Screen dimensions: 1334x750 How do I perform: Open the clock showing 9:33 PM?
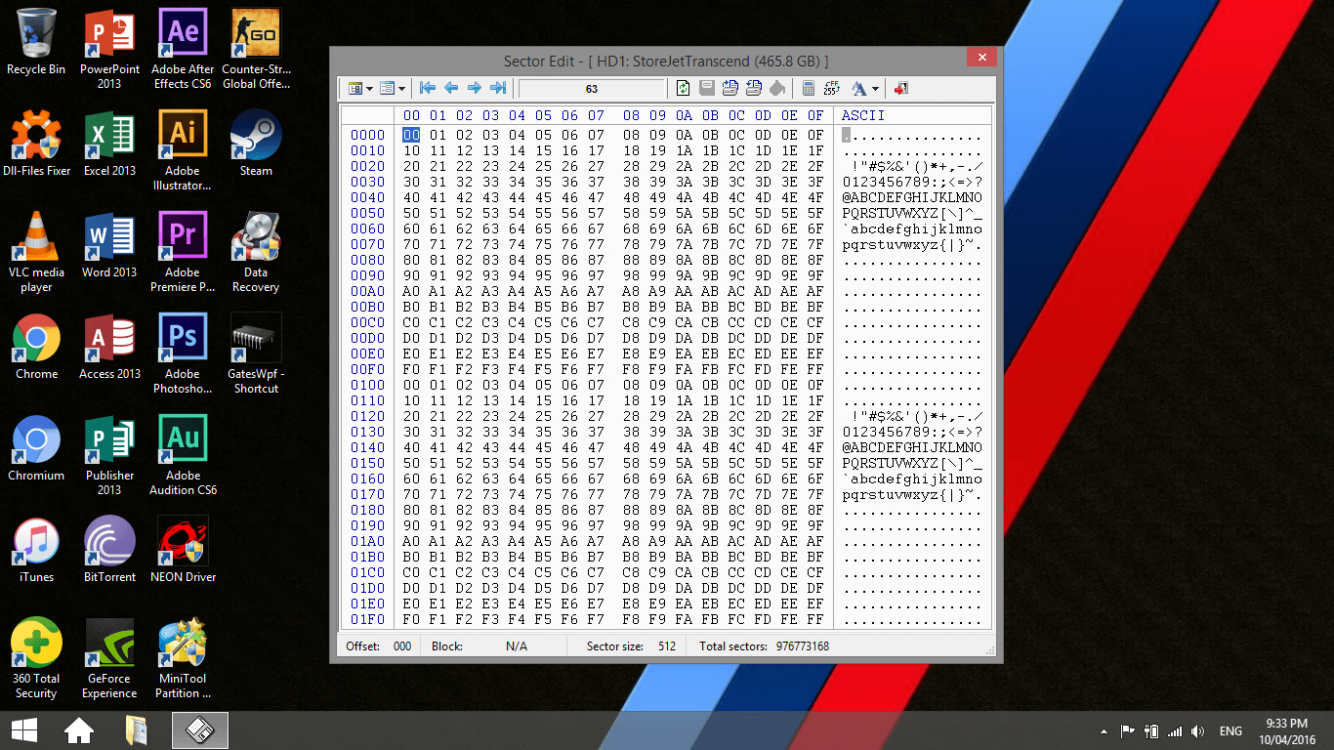tap(1286, 731)
